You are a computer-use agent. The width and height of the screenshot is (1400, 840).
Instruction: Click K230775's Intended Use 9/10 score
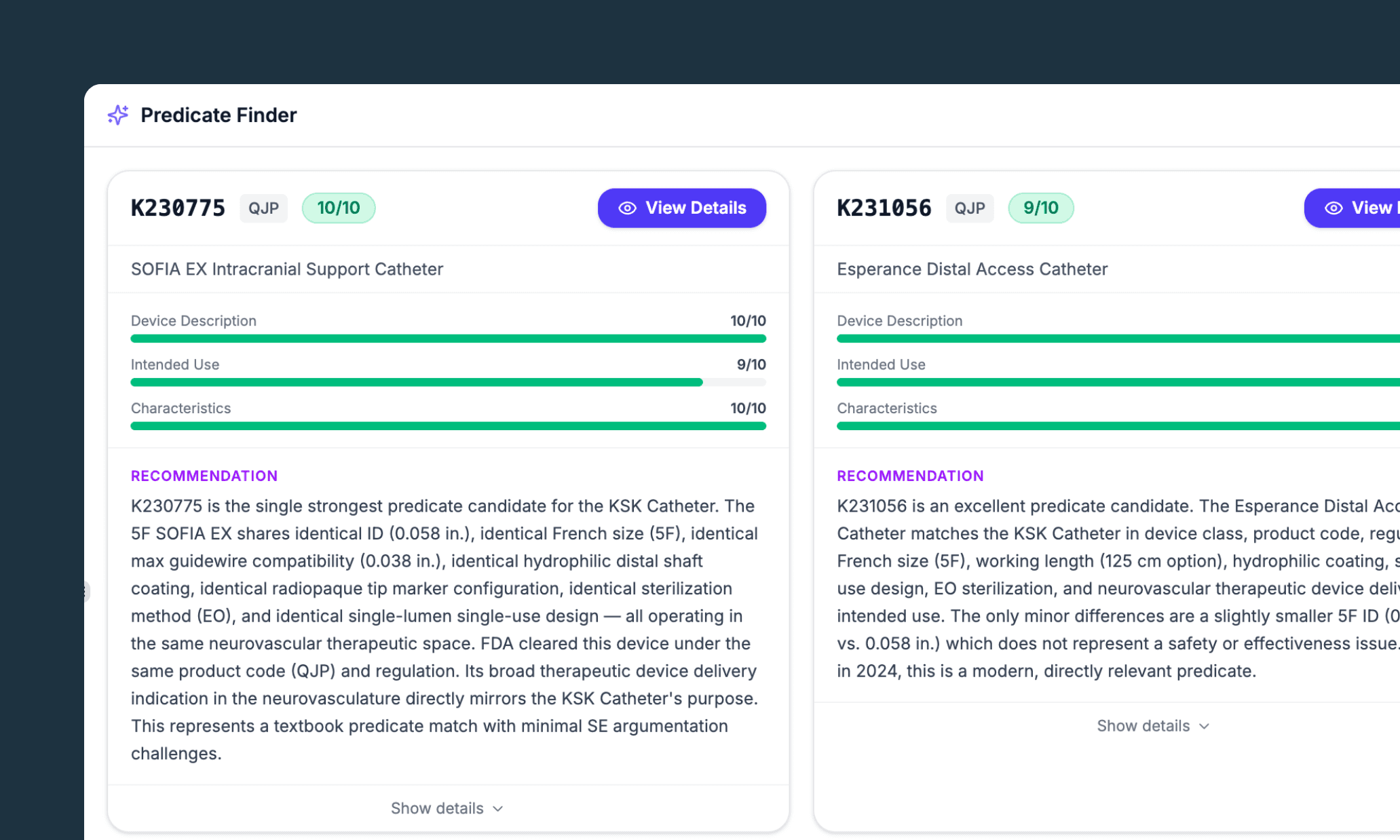[x=751, y=364]
